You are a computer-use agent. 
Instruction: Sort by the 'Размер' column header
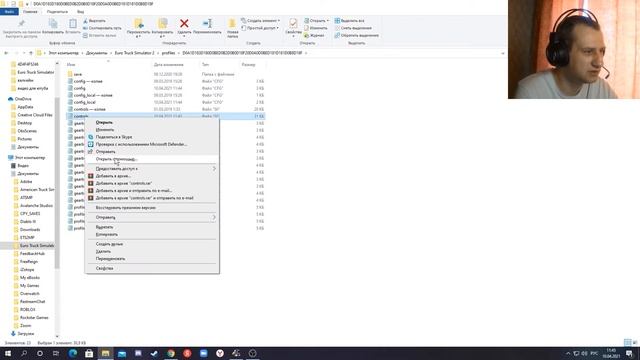(x=248, y=65)
